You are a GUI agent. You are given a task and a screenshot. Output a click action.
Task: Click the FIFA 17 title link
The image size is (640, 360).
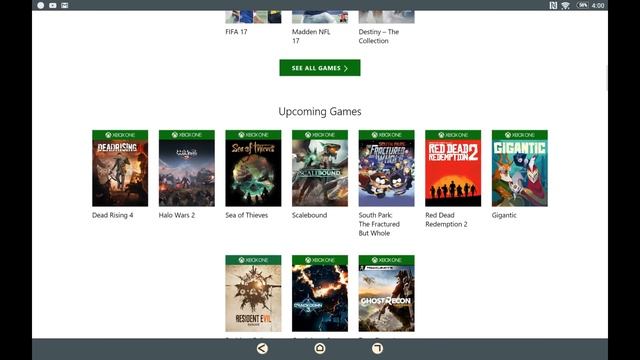(236, 32)
